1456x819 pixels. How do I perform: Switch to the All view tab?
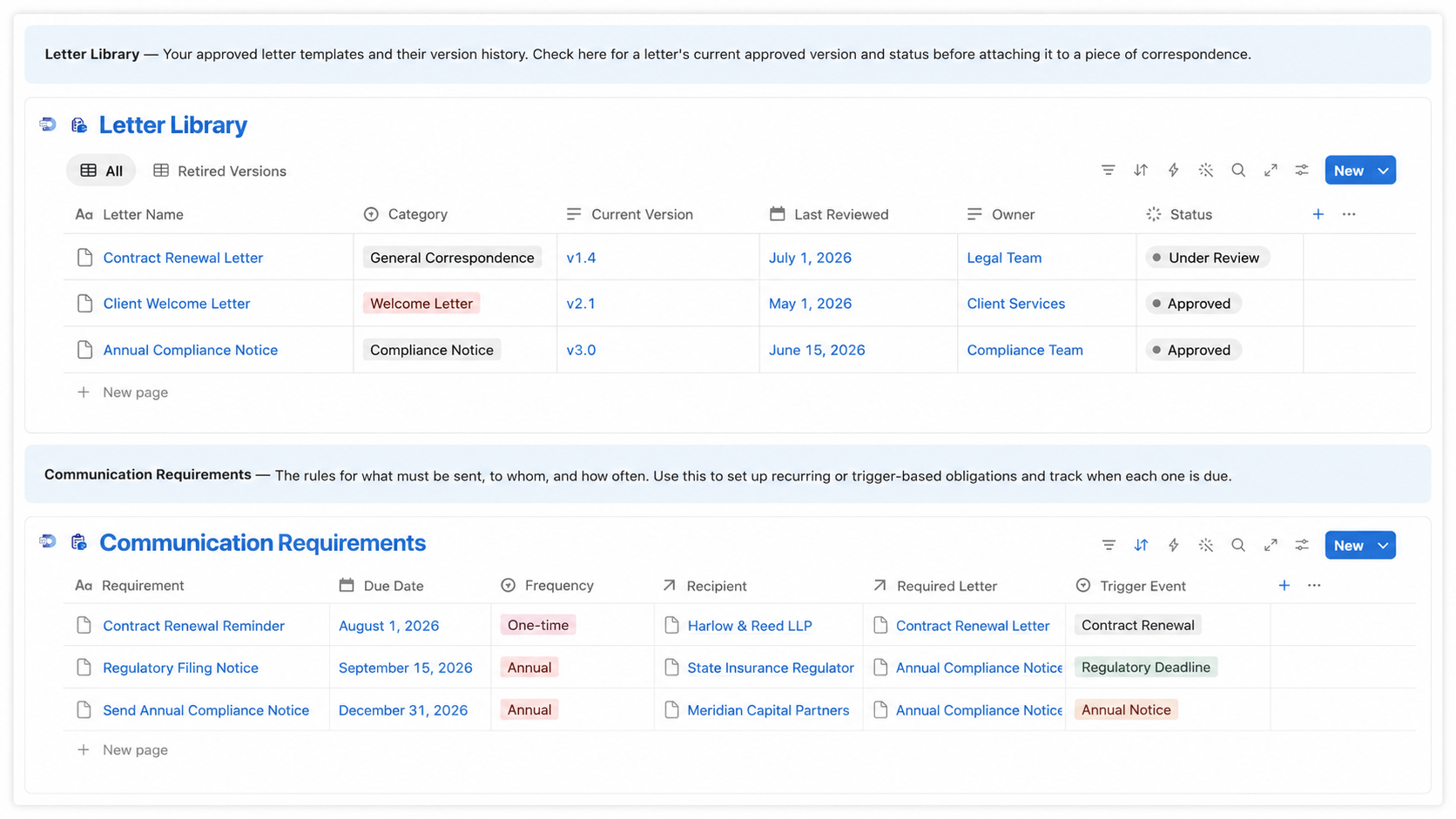(101, 171)
